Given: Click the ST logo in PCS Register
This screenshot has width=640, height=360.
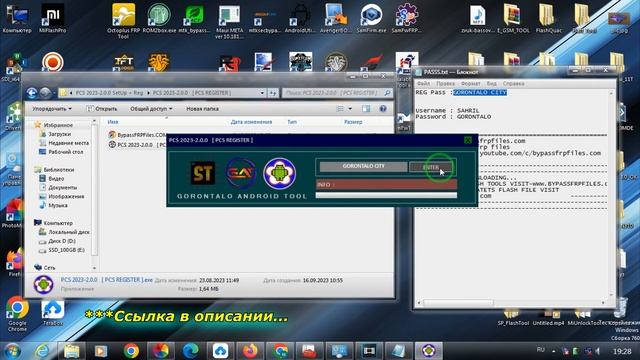Looking at the screenshot, I should [203, 173].
